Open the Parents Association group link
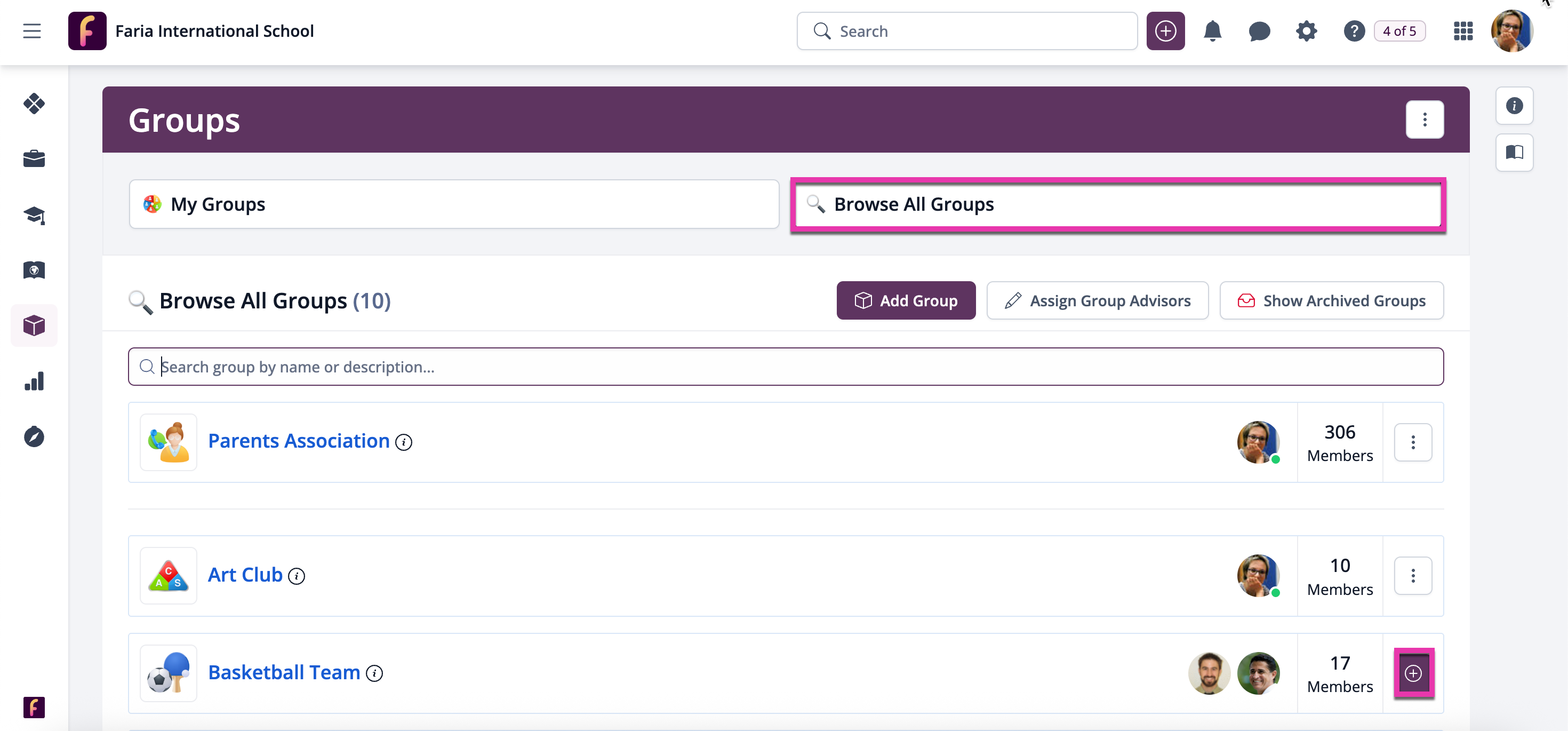Screen dimensions: 1568x731 click(x=299, y=441)
